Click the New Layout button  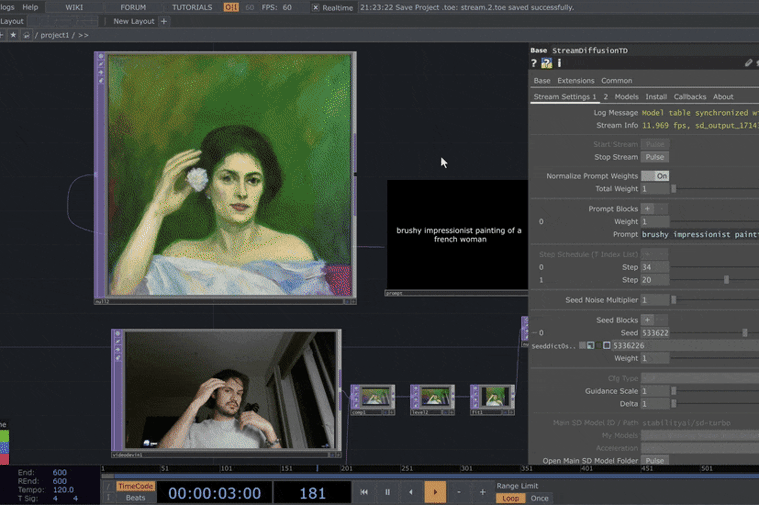point(134,21)
